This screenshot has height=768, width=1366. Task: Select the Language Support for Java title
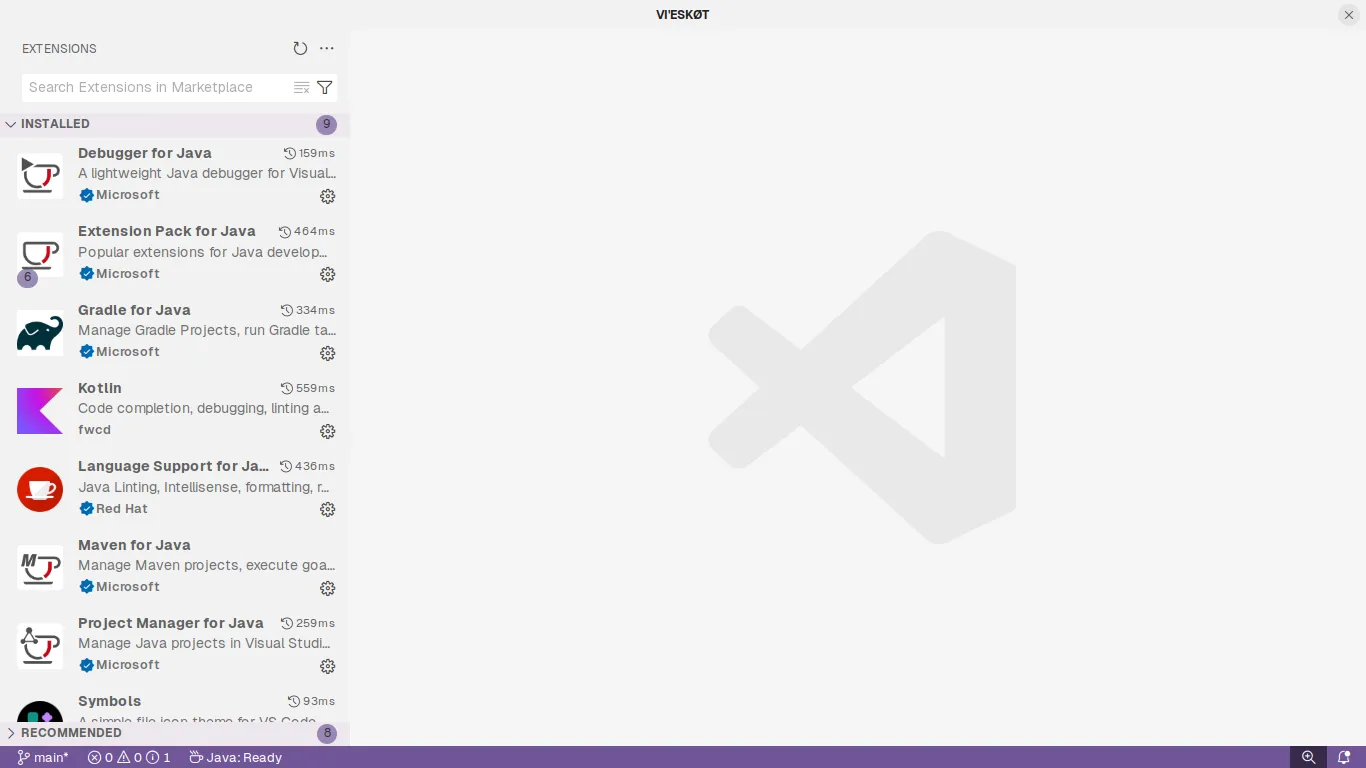[174, 466]
